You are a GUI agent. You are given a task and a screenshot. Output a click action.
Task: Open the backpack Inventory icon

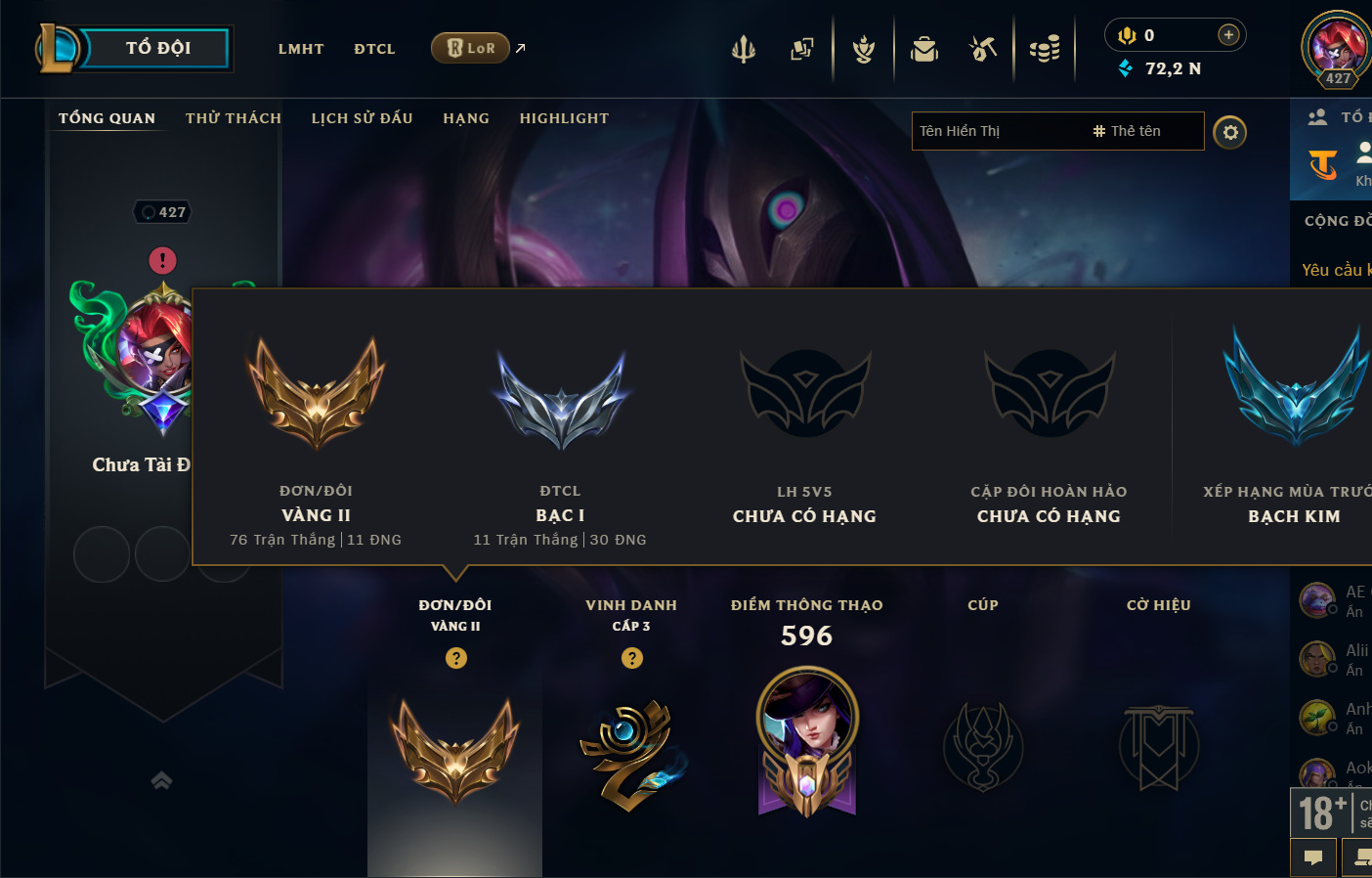(924, 48)
